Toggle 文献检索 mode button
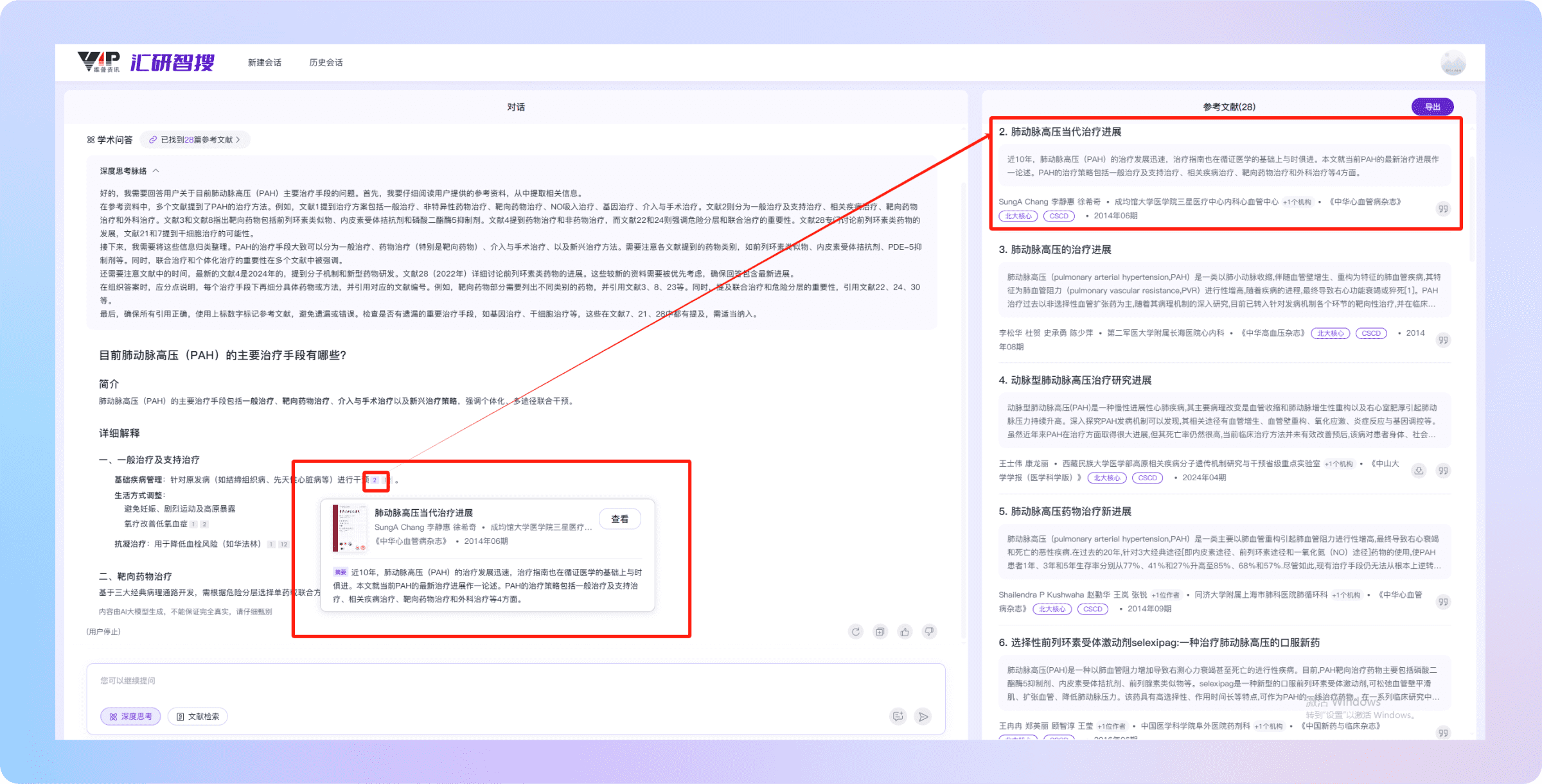Viewport: 1542px width, 784px height. (198, 717)
